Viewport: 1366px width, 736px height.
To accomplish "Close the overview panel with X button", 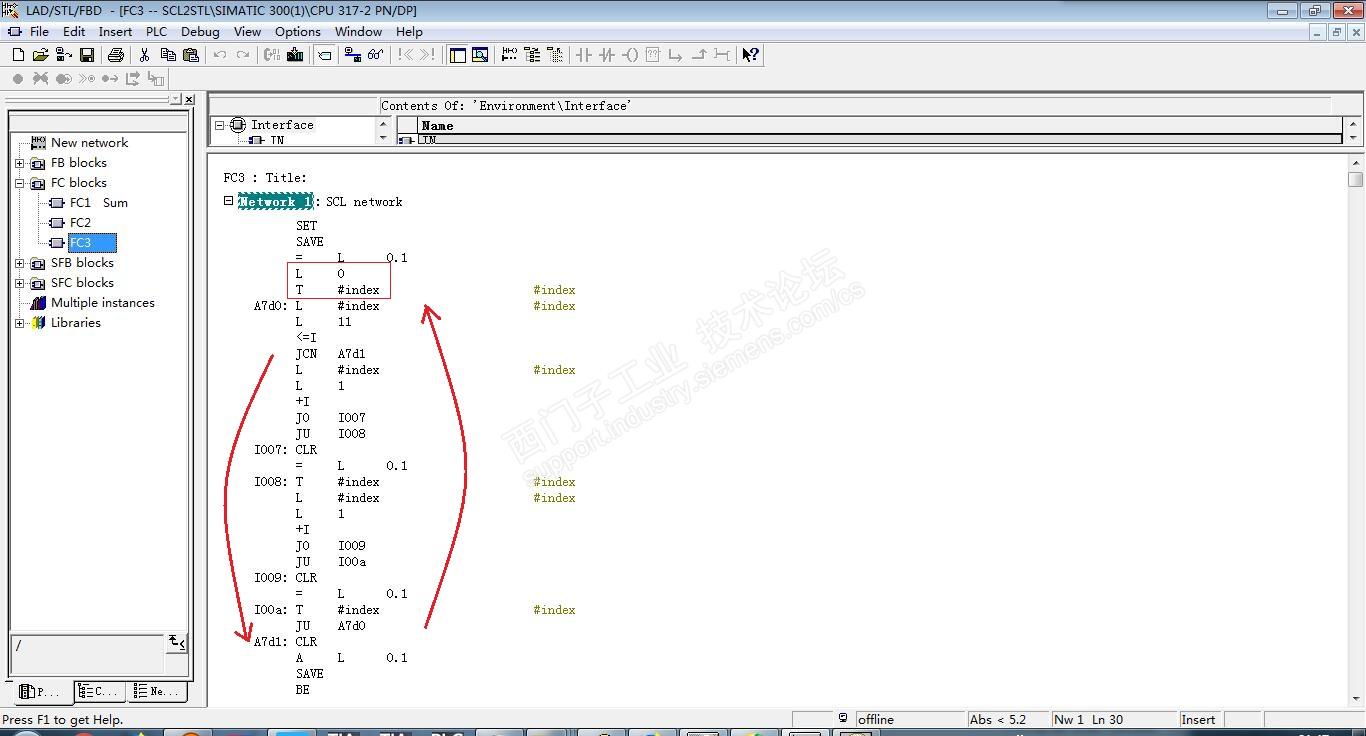I will point(189,99).
